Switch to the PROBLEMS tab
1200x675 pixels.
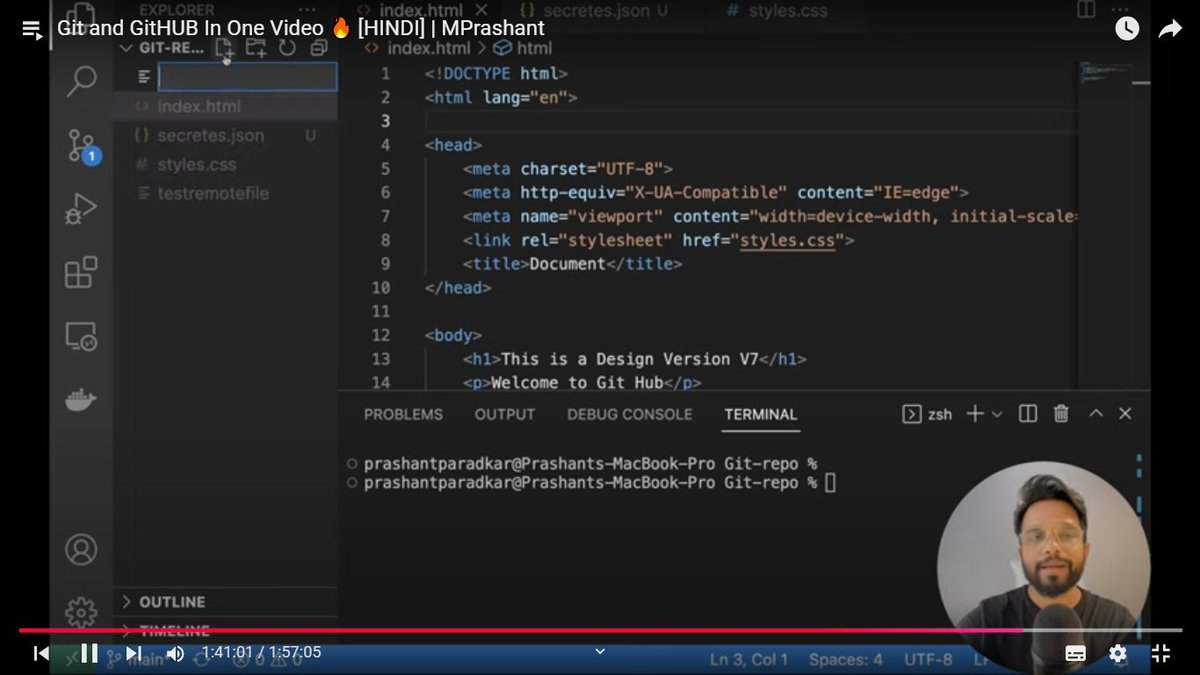pos(403,414)
